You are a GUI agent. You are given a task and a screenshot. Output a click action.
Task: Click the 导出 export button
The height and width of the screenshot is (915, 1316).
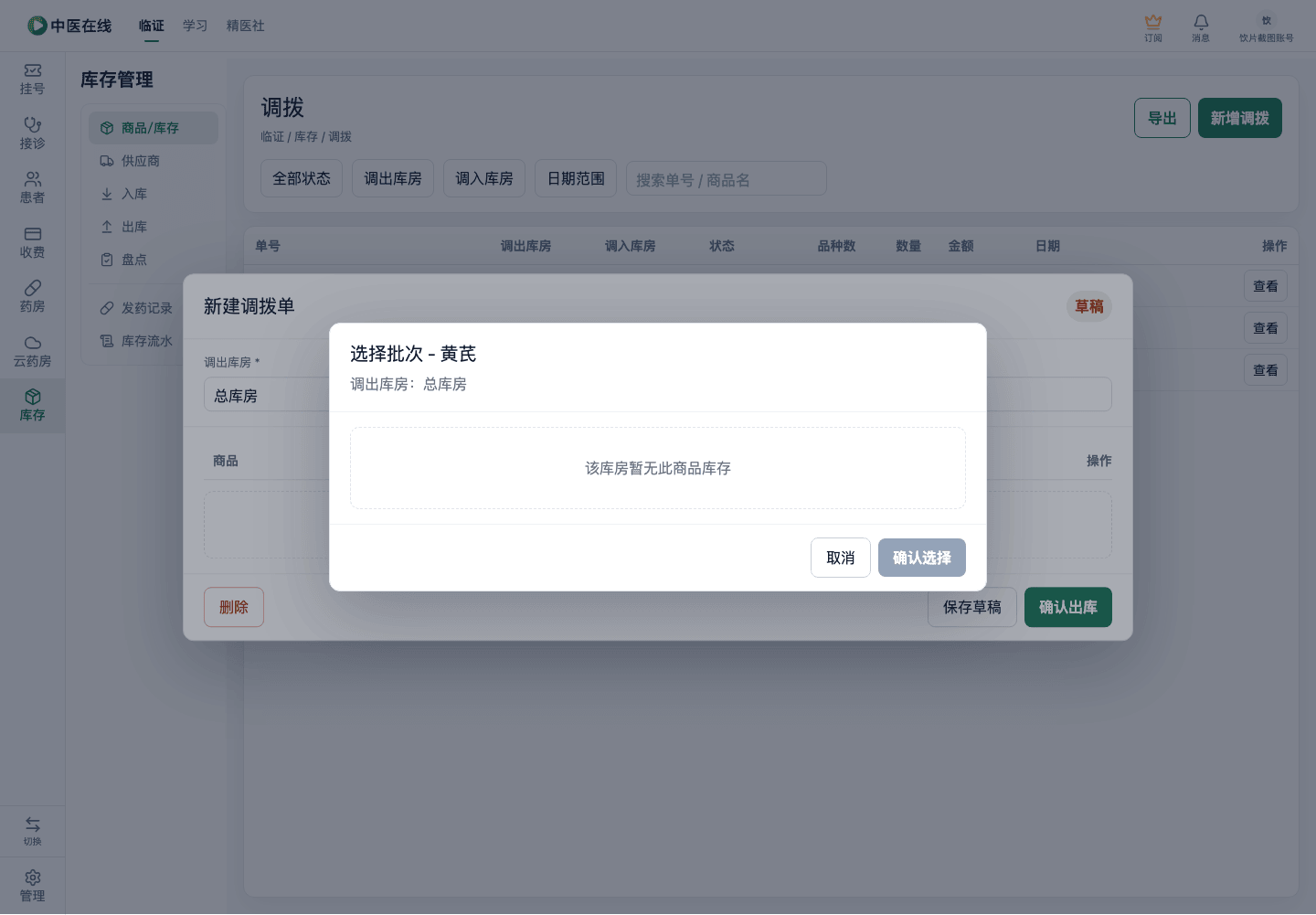coord(1162,118)
